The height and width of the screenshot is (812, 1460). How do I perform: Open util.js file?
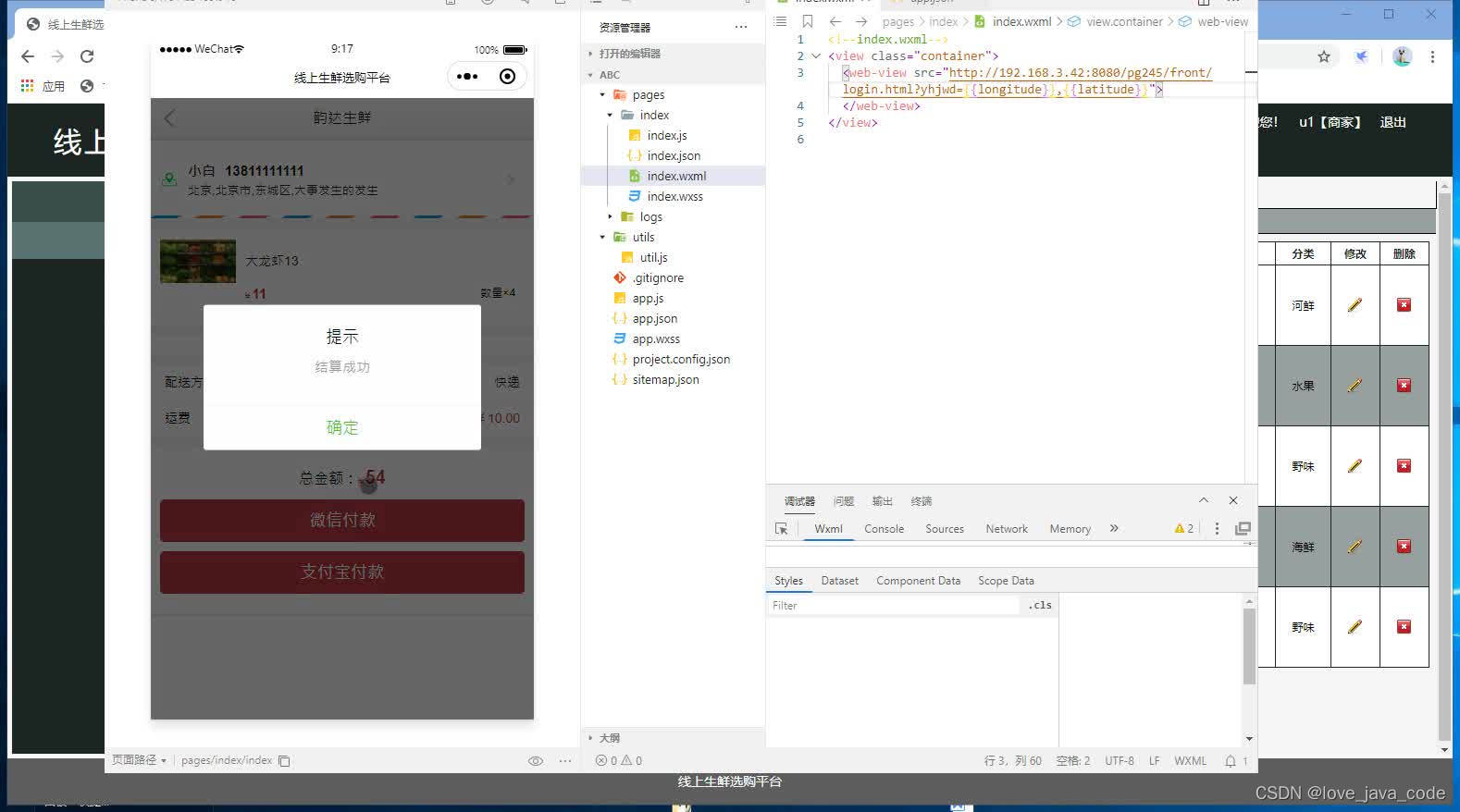coord(653,257)
